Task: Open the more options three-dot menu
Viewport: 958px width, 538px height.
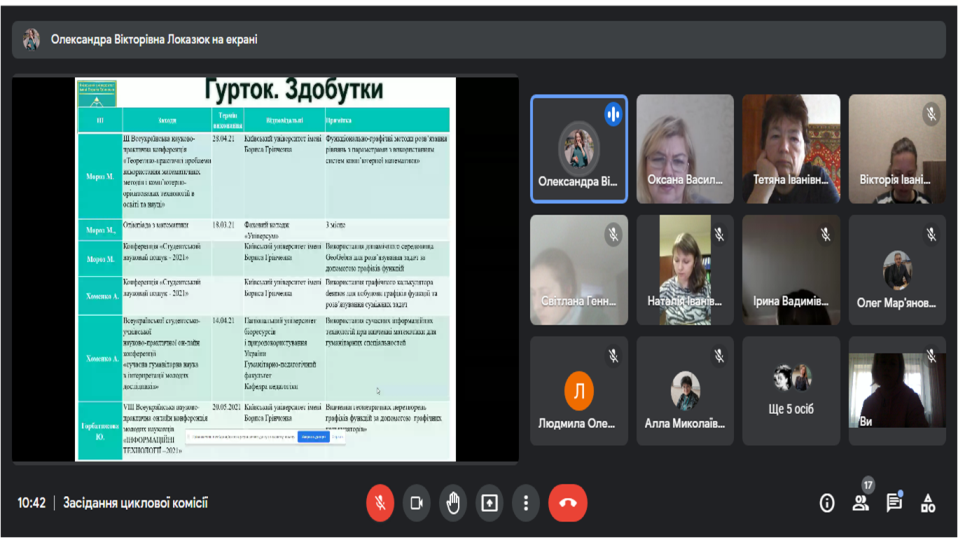Action: 525,503
